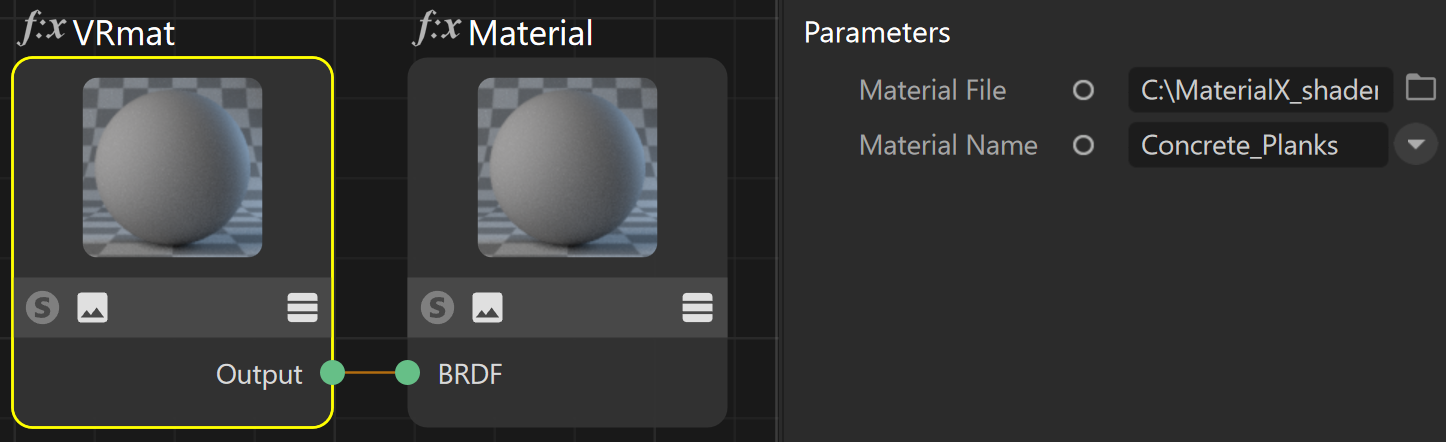Toggle the Material File parameter circle
Viewport: 1446px width, 442px height.
(1083, 91)
